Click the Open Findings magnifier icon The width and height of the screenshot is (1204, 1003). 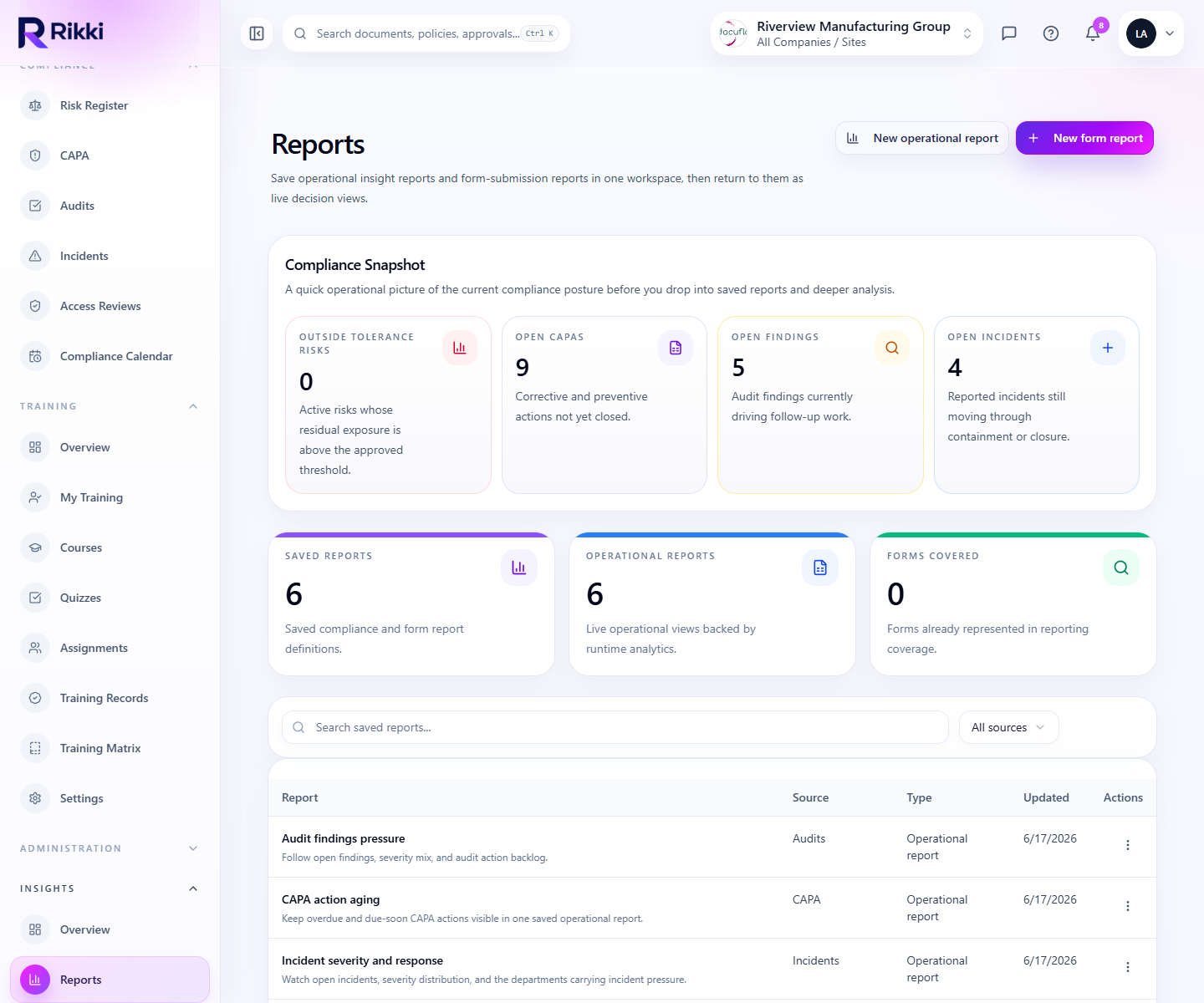(892, 348)
